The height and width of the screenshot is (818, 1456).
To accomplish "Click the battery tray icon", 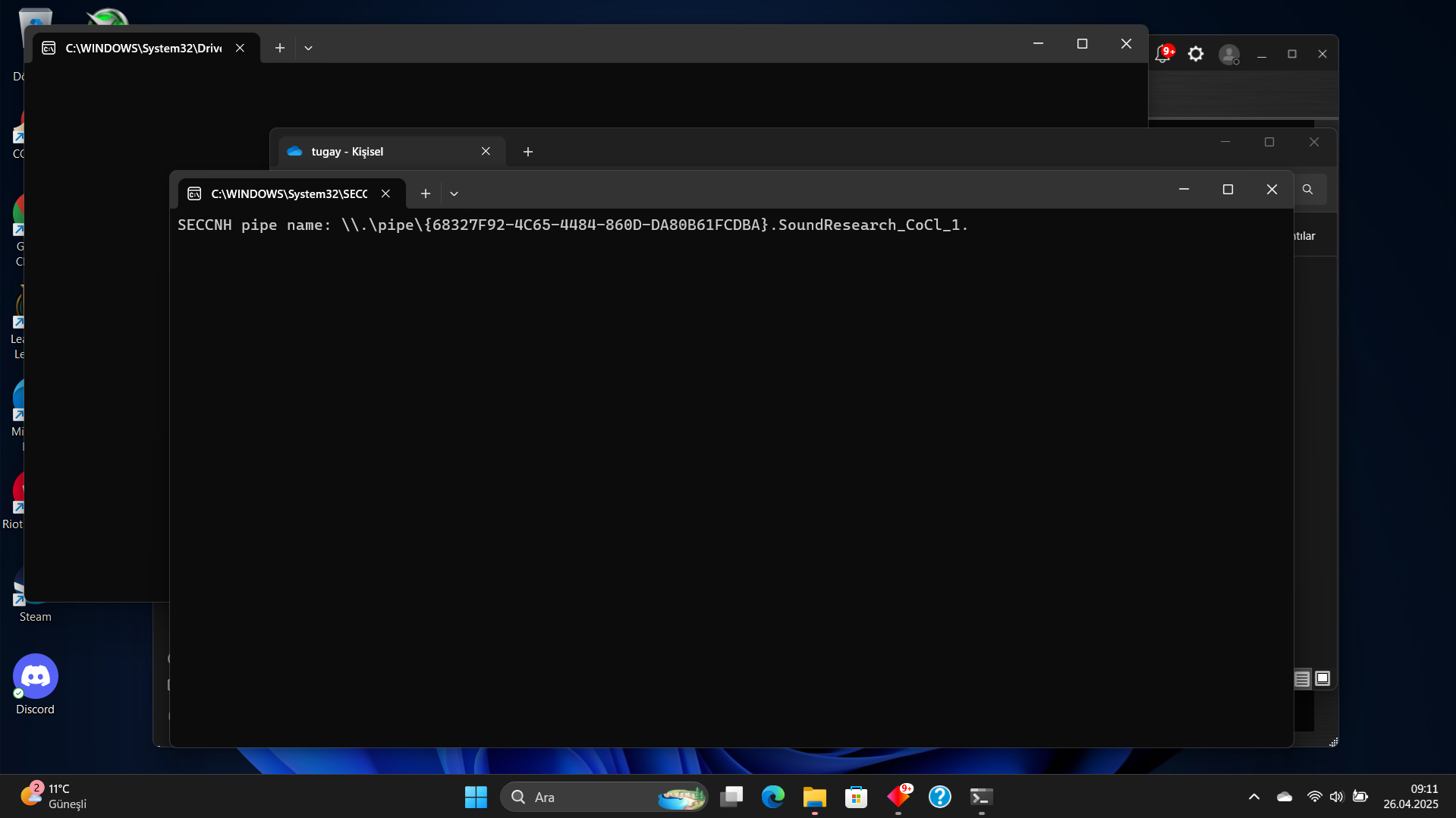I will 1360,797.
